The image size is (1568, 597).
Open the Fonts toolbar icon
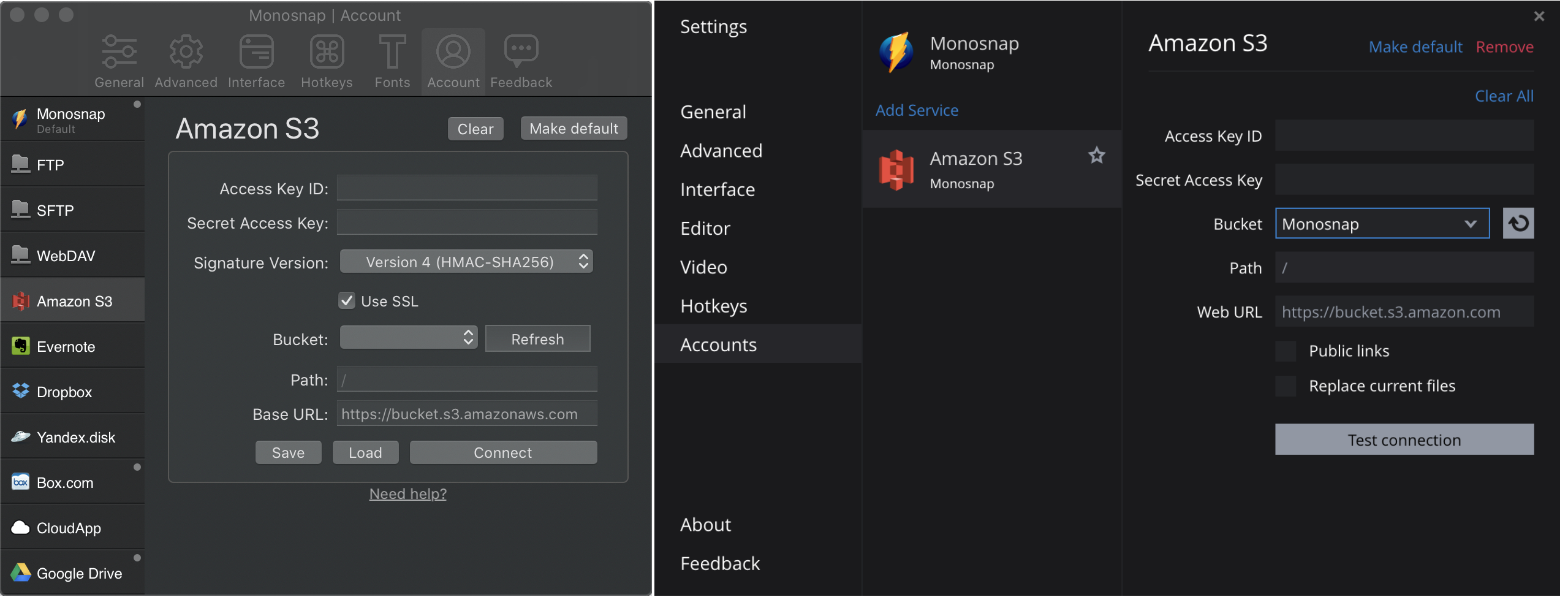tap(392, 52)
